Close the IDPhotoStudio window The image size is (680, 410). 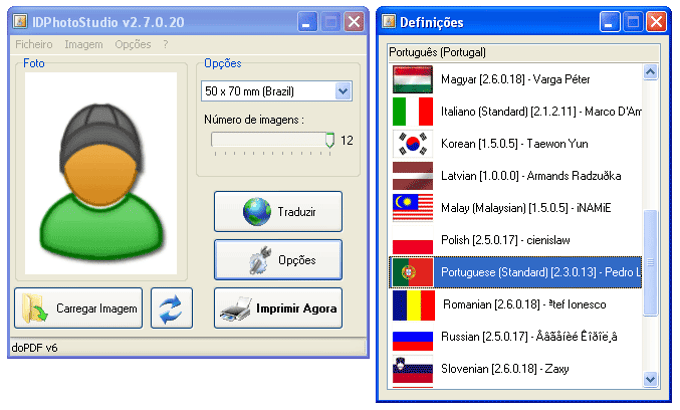354,21
